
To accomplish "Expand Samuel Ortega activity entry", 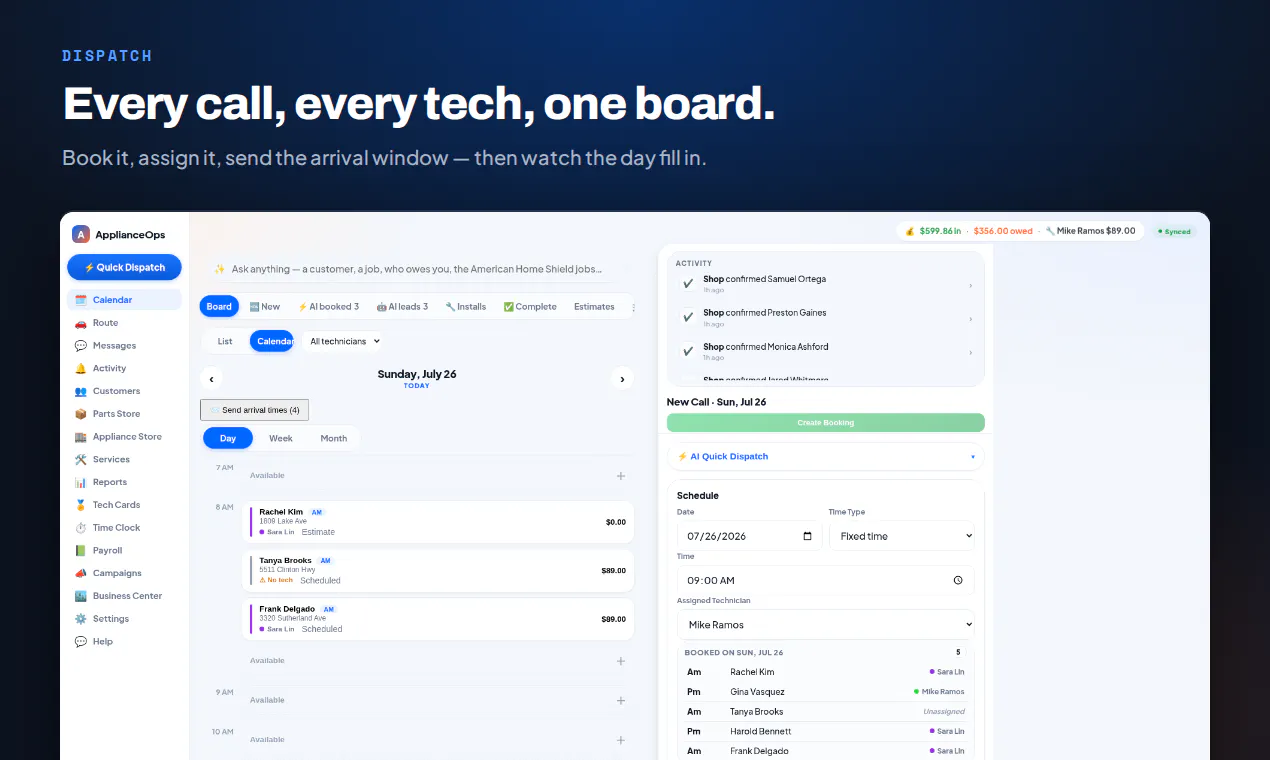I will 826,285.
